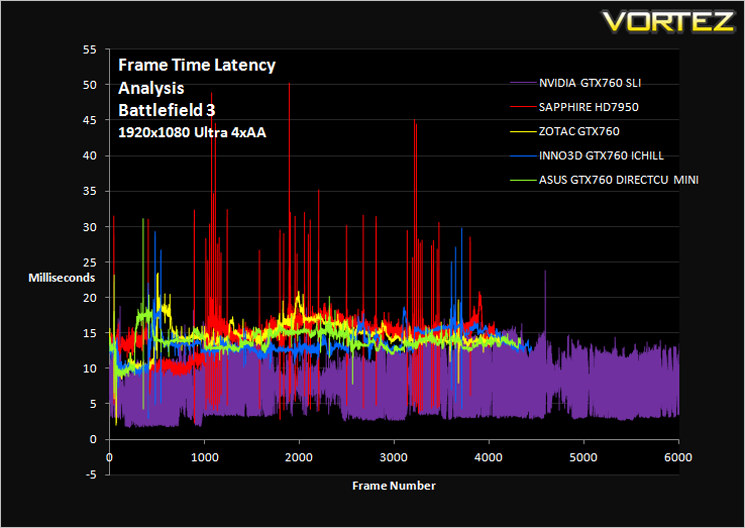
Task: Click the 2000 x-axis tick label
Action: [x=299, y=458]
